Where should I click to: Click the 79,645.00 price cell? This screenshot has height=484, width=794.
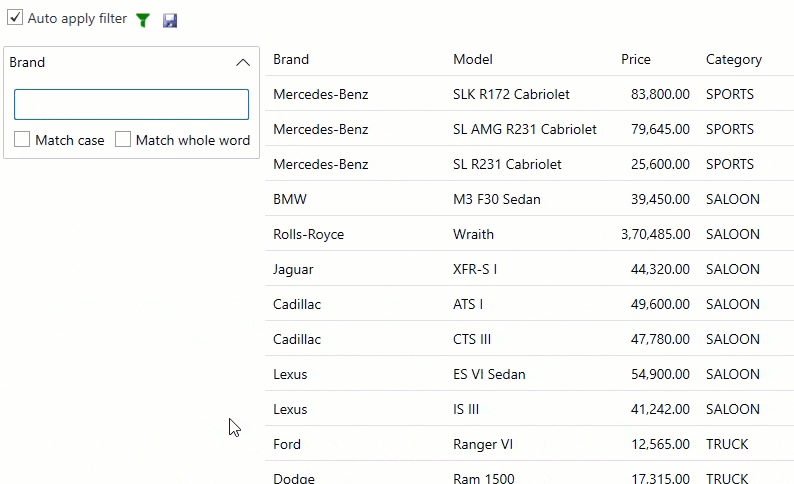click(x=660, y=129)
